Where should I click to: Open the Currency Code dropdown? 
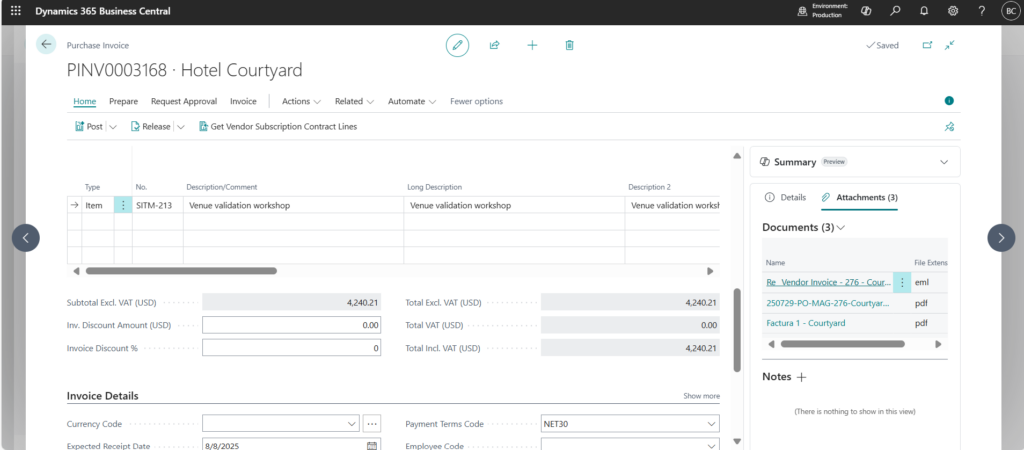click(353, 424)
